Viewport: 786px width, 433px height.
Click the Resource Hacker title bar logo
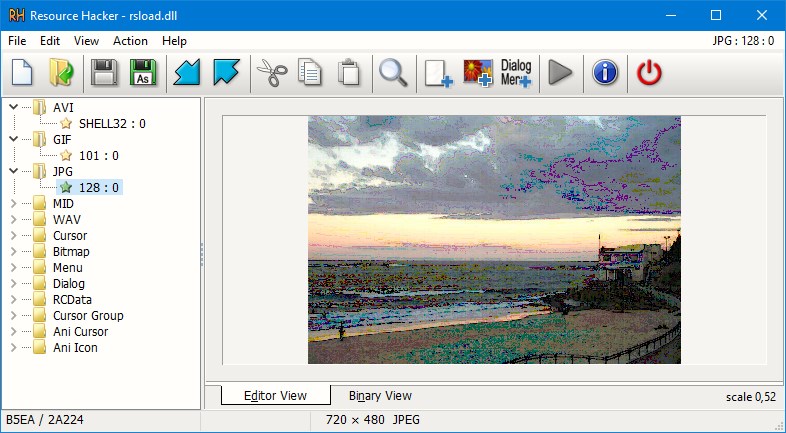[x=16, y=16]
